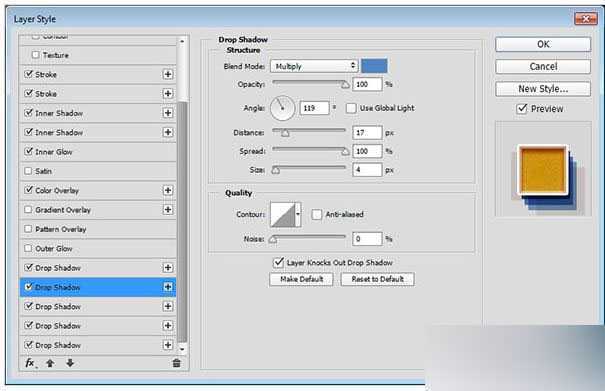Select the Pattern Overlay effect label

coord(61,229)
